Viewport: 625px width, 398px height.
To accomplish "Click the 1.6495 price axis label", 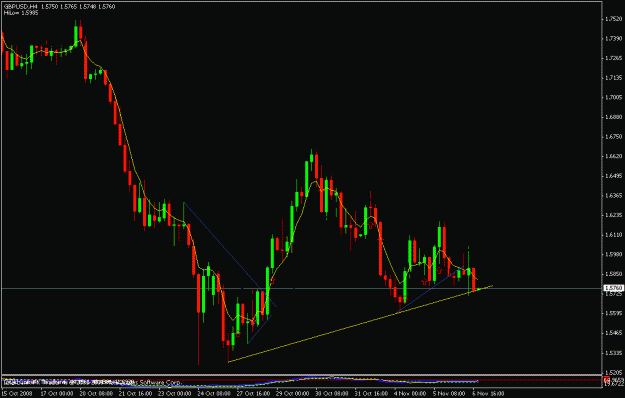I will click(x=614, y=176).
